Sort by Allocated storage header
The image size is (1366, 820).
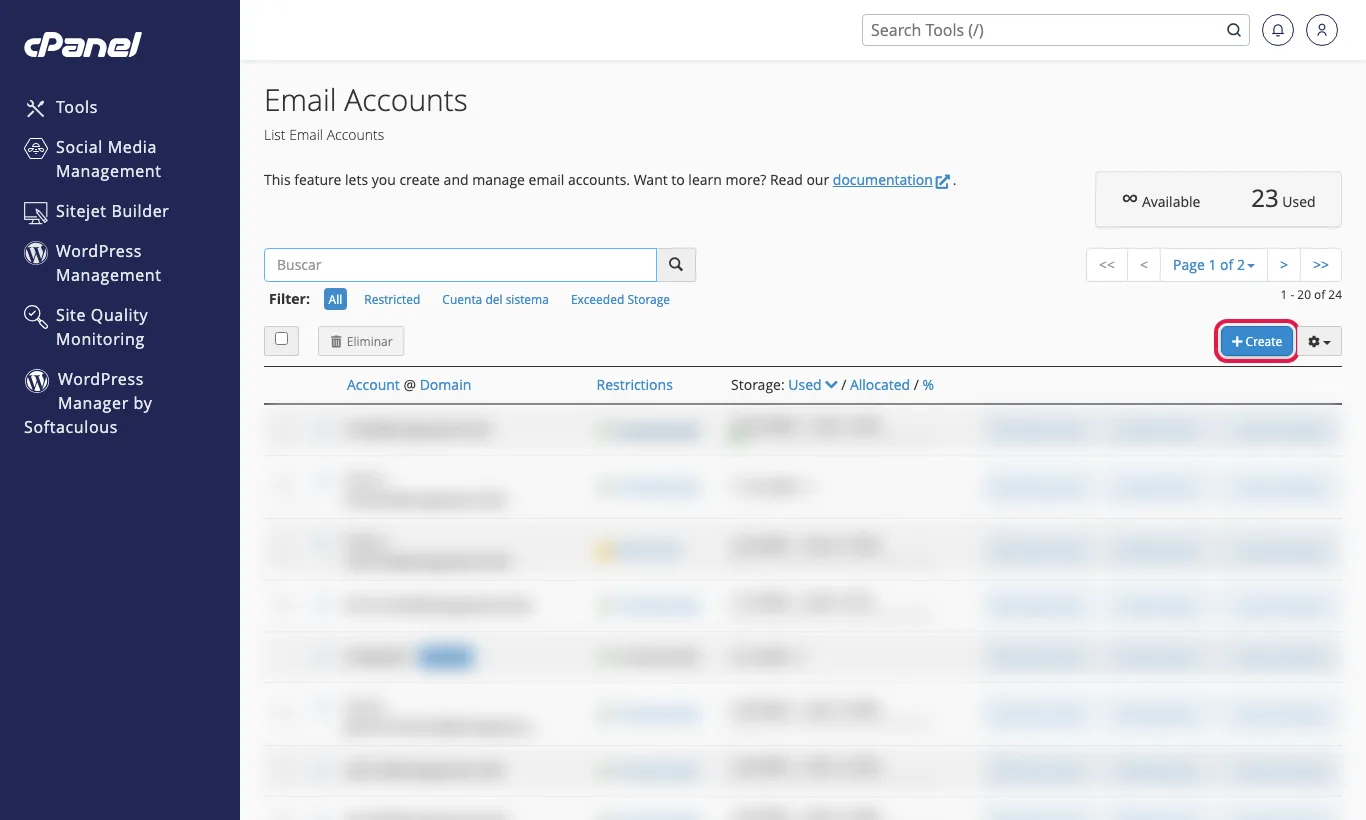[x=880, y=385]
